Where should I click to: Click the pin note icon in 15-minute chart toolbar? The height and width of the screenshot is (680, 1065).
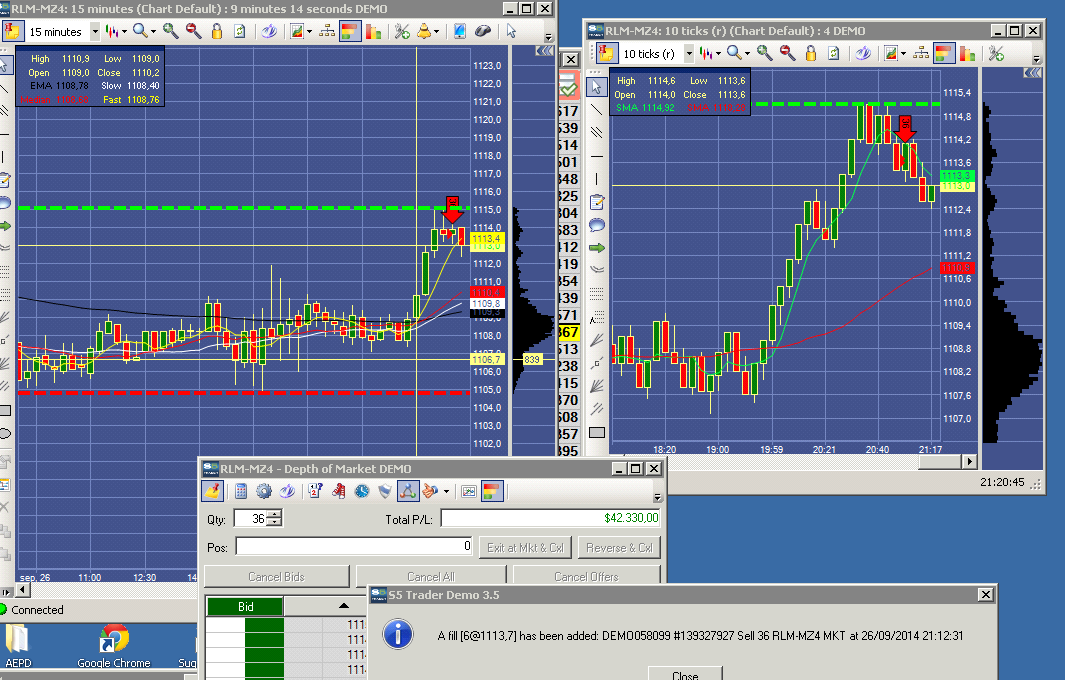tap(12, 31)
